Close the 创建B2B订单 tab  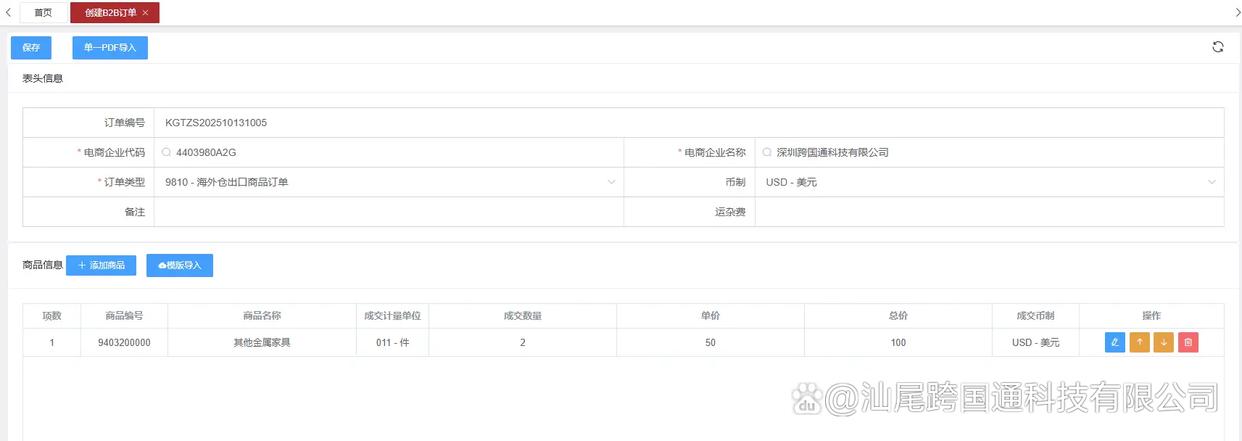click(146, 13)
